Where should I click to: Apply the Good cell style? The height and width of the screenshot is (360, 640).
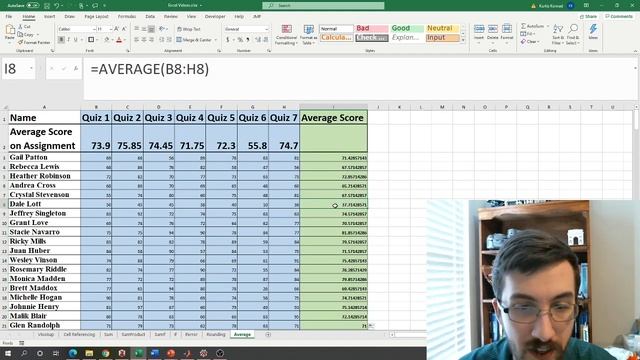[407, 28]
